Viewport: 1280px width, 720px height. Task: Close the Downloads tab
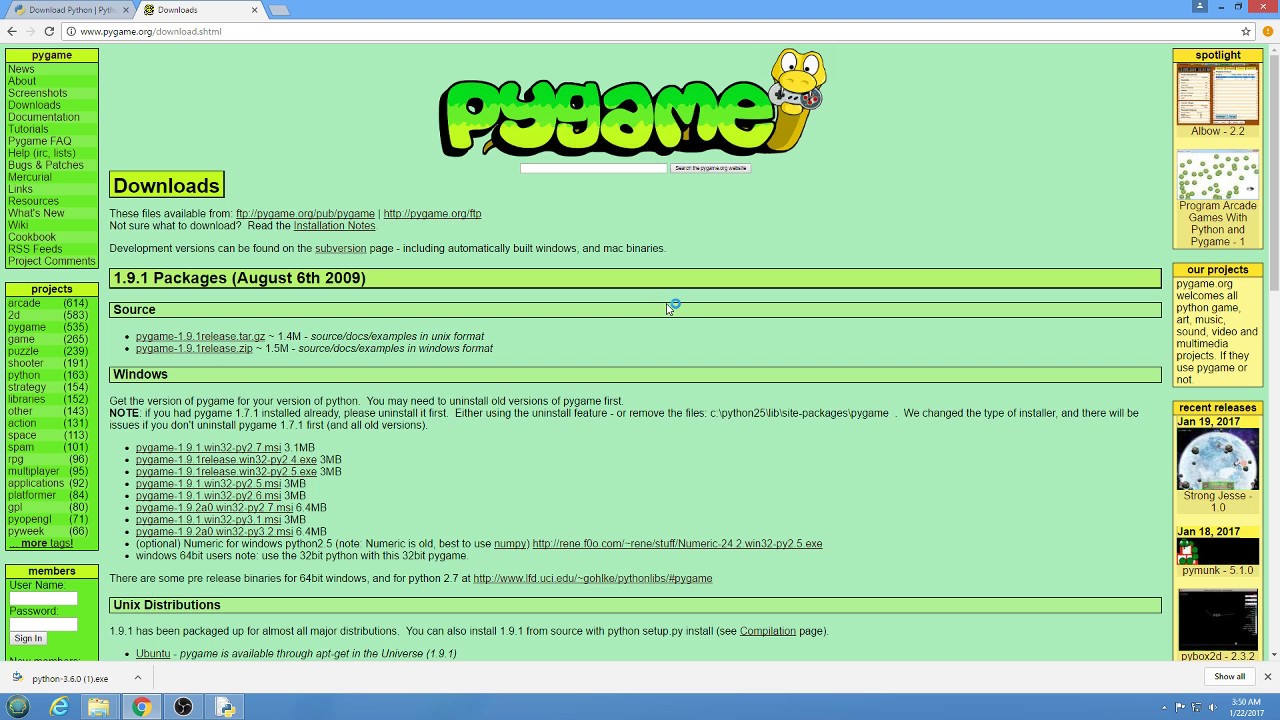tap(254, 10)
